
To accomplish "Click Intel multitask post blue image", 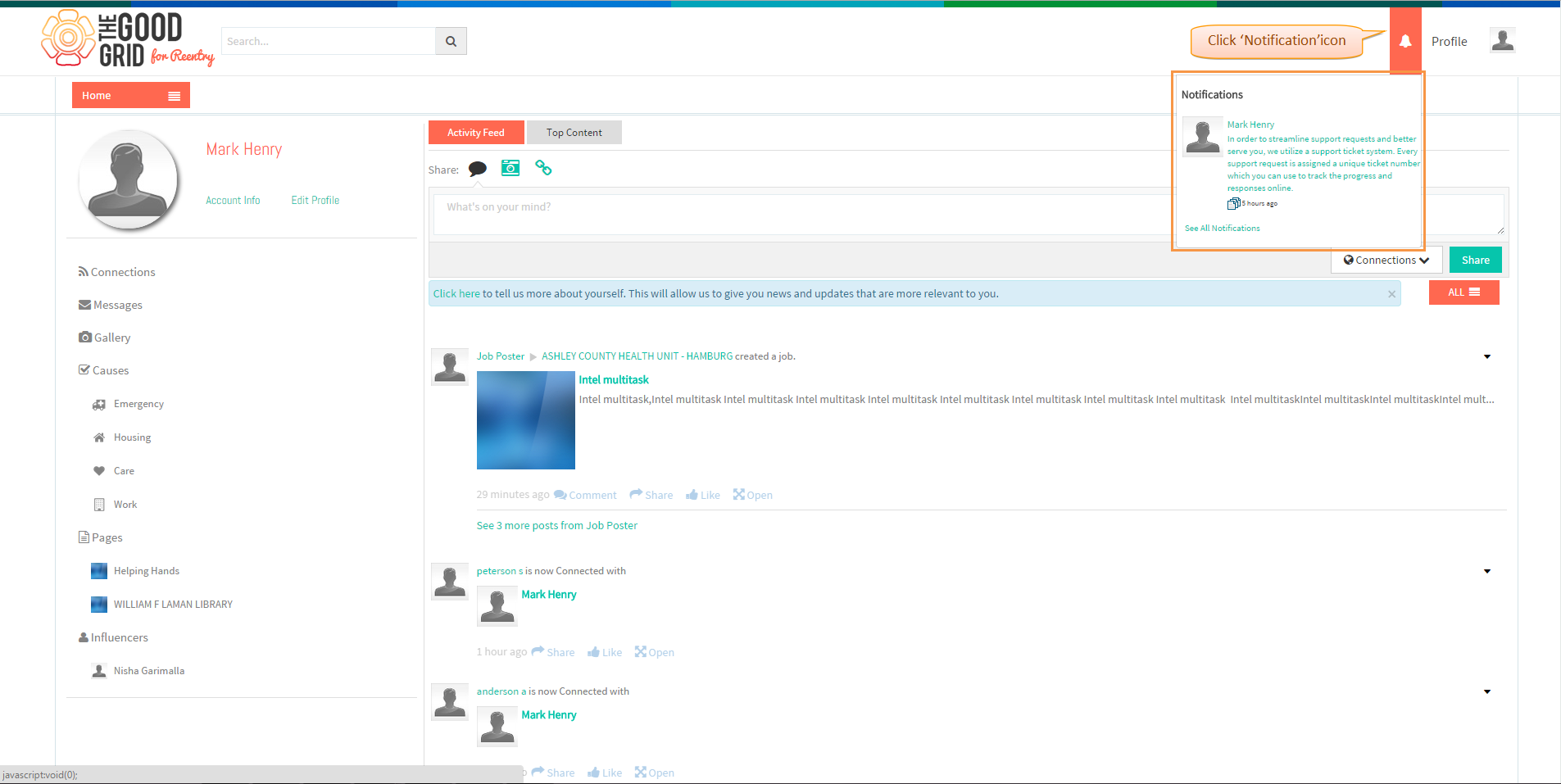I will [x=526, y=420].
